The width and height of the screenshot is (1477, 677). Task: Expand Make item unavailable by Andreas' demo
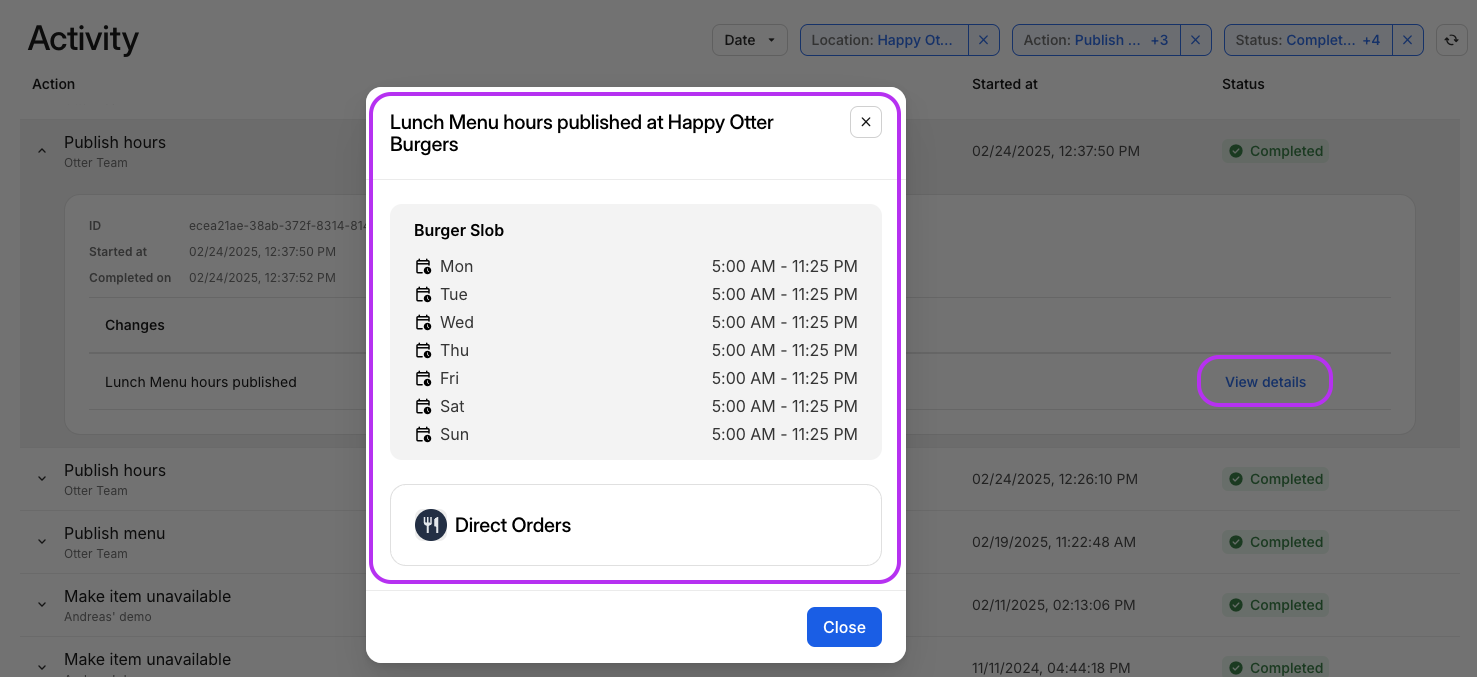click(x=42, y=605)
